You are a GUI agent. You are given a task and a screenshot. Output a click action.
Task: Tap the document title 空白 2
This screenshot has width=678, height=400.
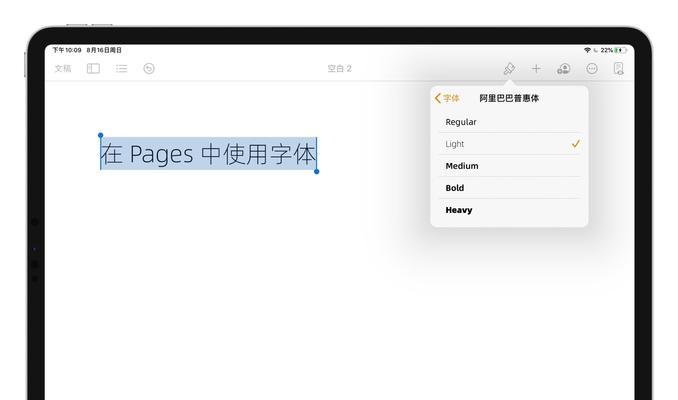tap(339, 68)
